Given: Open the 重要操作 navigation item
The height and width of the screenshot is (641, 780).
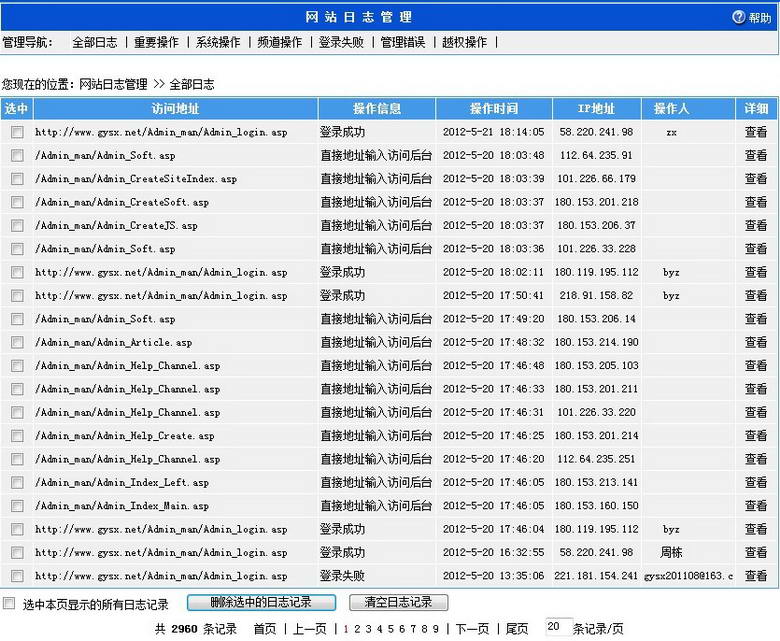Looking at the screenshot, I should pyautogui.click(x=156, y=42).
